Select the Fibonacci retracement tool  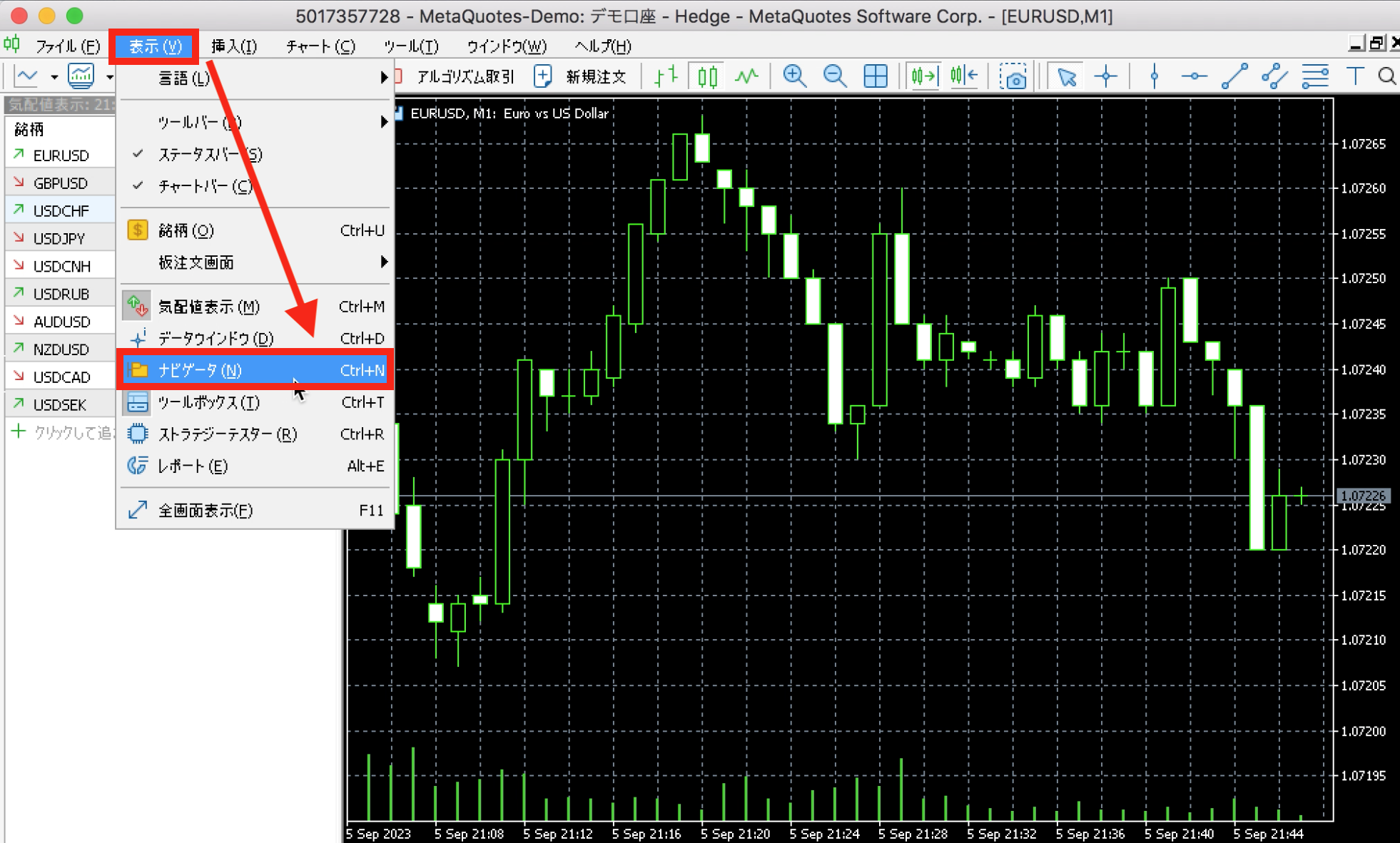1315,76
